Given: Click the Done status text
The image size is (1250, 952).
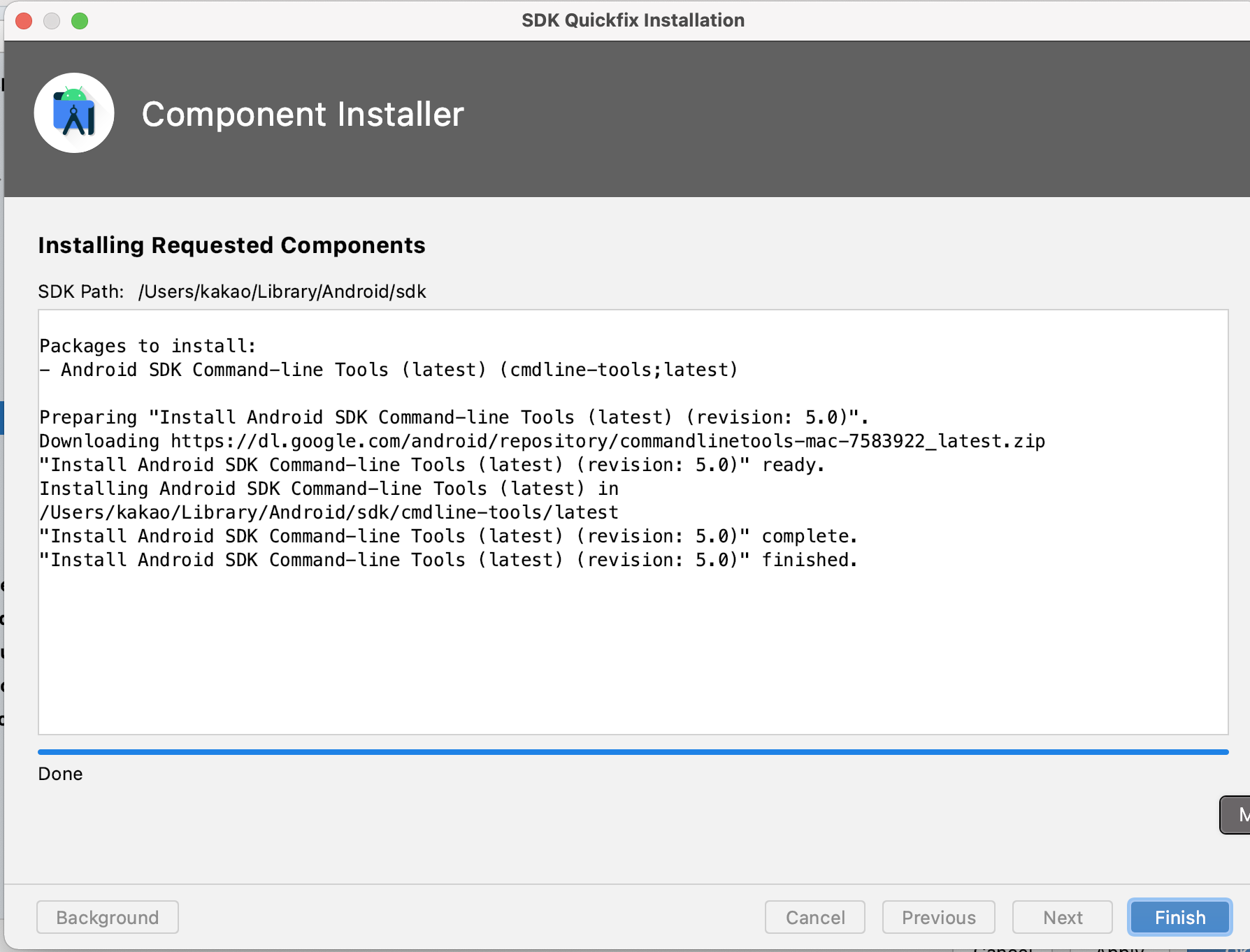Looking at the screenshot, I should [60, 774].
